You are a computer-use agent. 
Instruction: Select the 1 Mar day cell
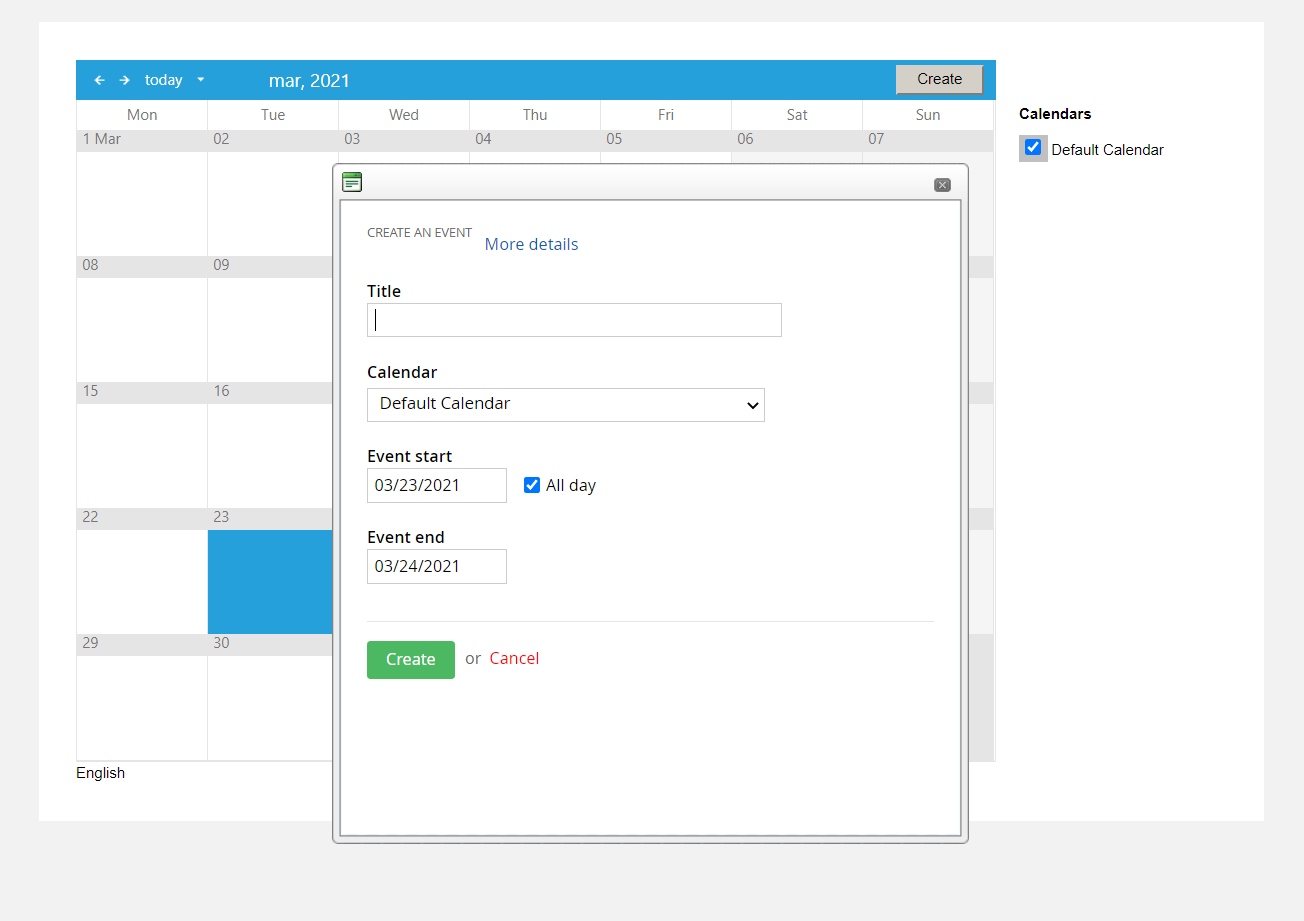142,192
